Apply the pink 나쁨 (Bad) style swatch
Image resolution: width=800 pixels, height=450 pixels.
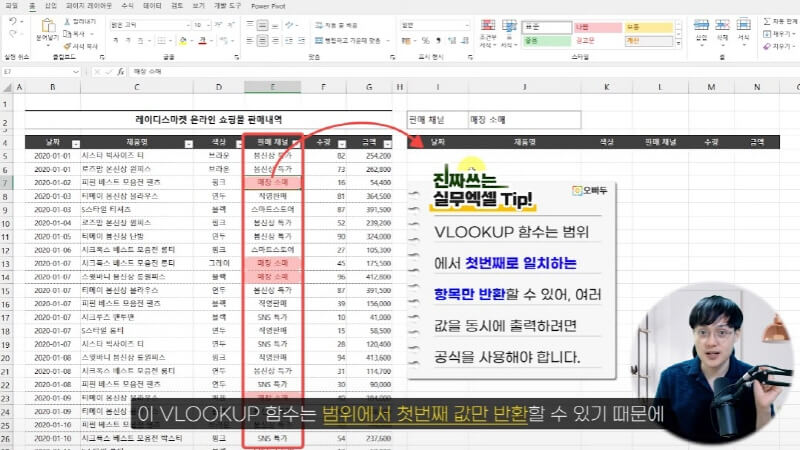[597, 27]
